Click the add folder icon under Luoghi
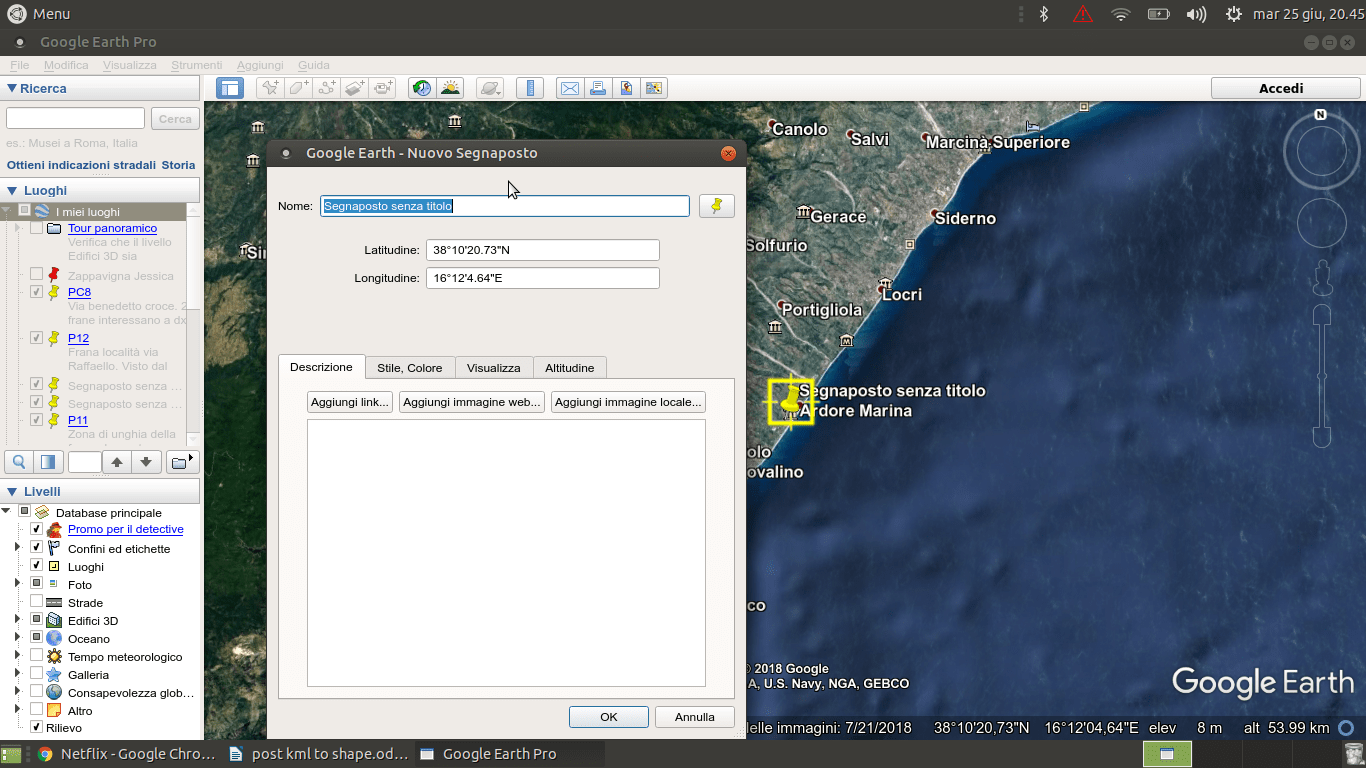1366x768 pixels. coord(182,462)
